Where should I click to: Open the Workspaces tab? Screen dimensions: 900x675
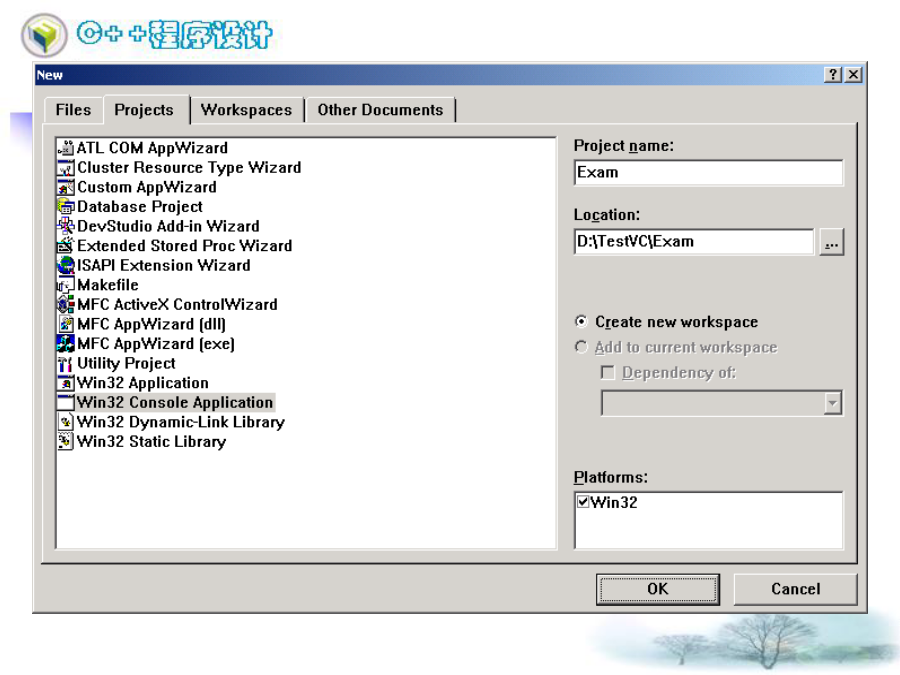click(x=246, y=110)
